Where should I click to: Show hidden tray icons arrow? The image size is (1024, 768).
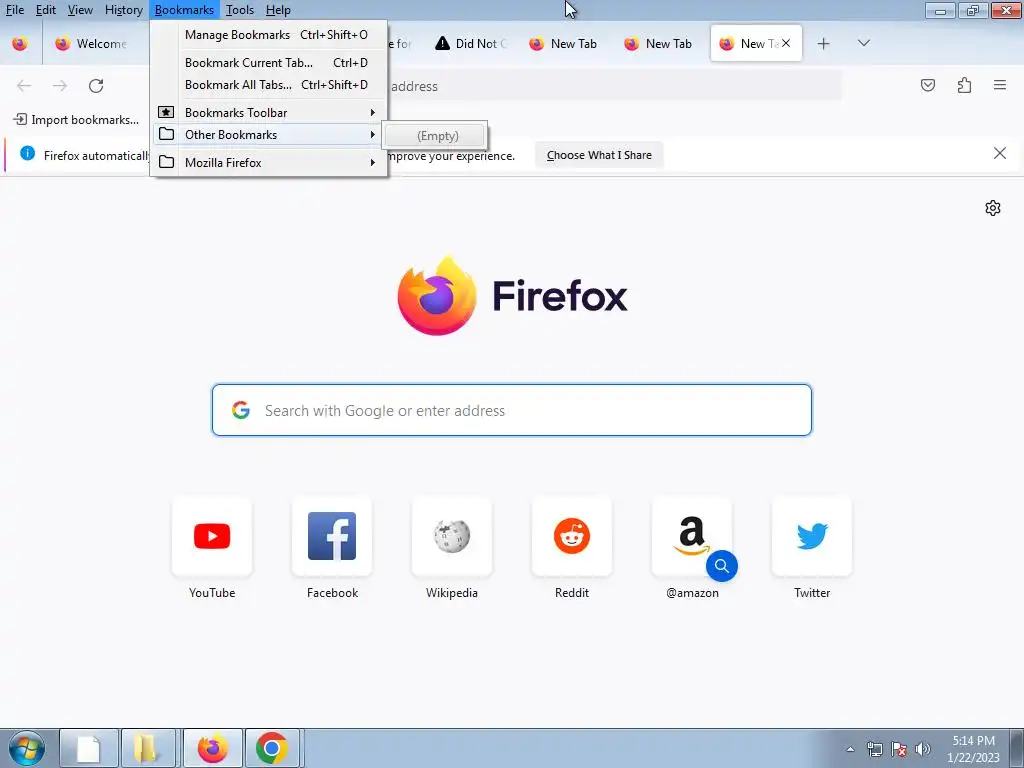[x=850, y=749]
